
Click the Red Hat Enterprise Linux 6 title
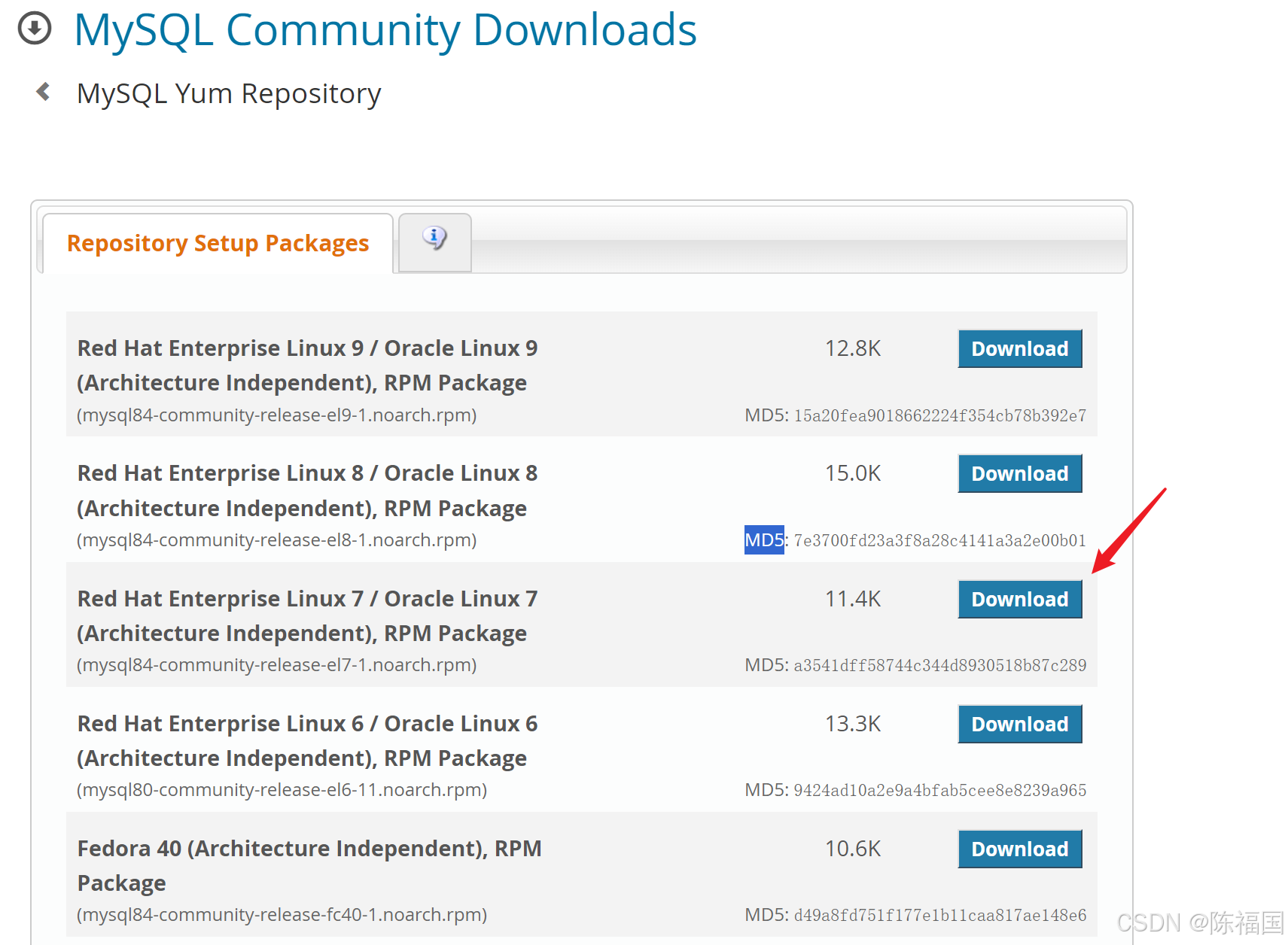307,740
